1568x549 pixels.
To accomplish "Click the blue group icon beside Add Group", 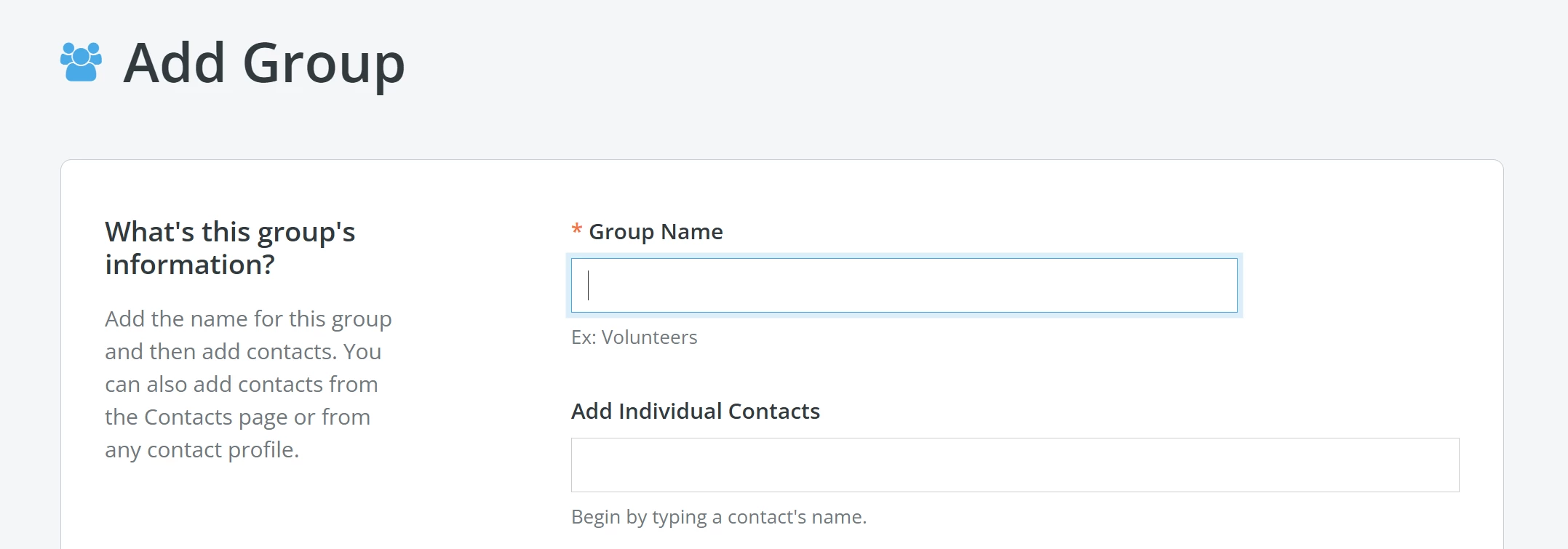I will (80, 62).
